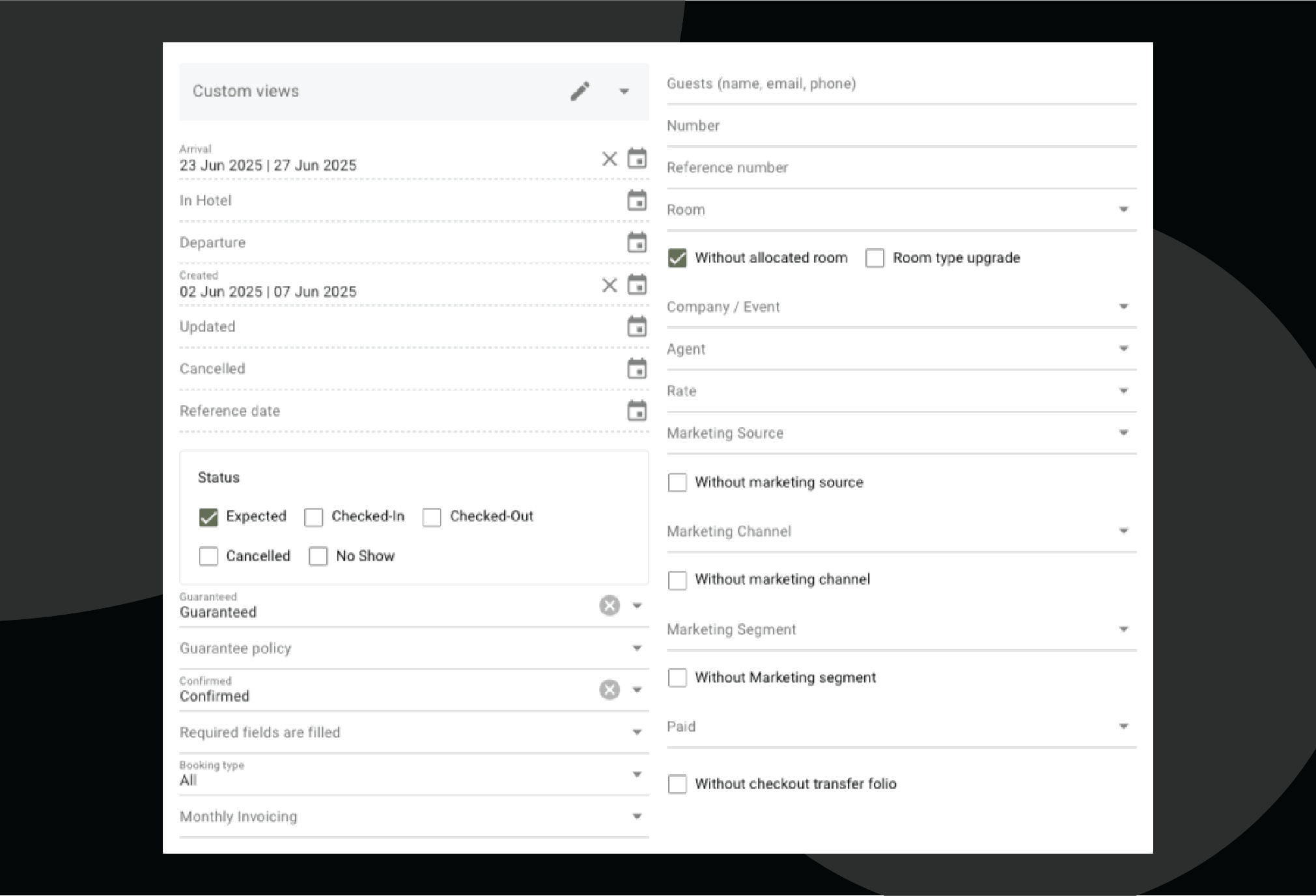
Task: Focus the Reference number input field
Action: (x=901, y=168)
